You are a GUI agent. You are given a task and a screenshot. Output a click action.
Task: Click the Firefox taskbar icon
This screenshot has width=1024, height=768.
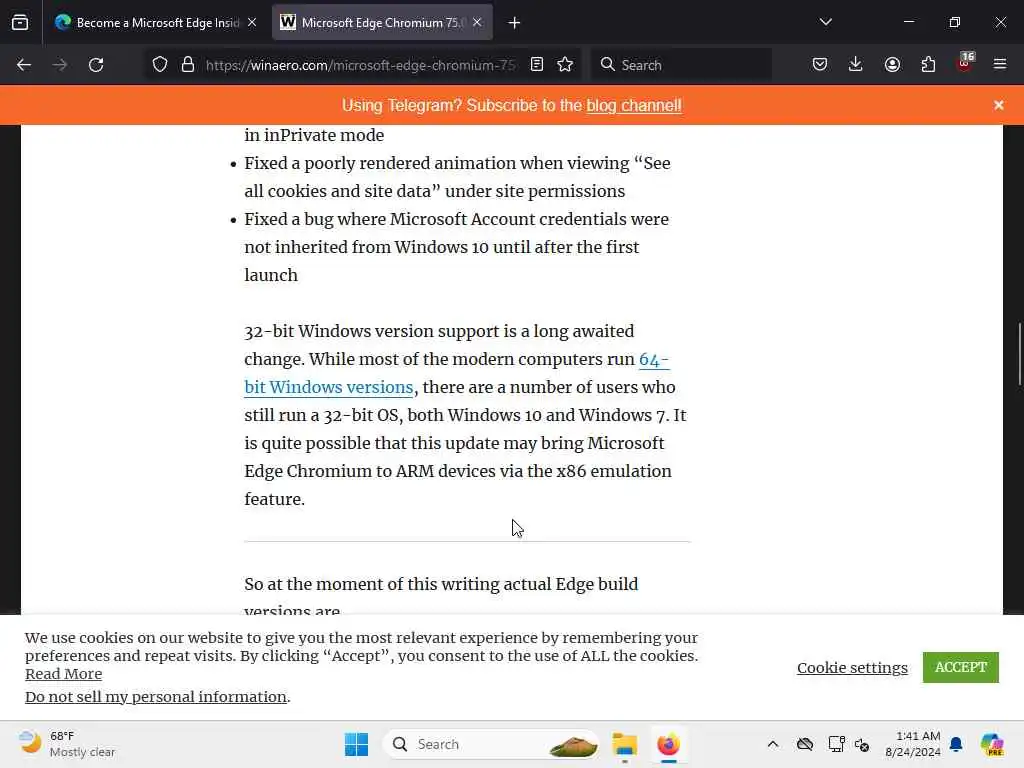click(x=668, y=744)
